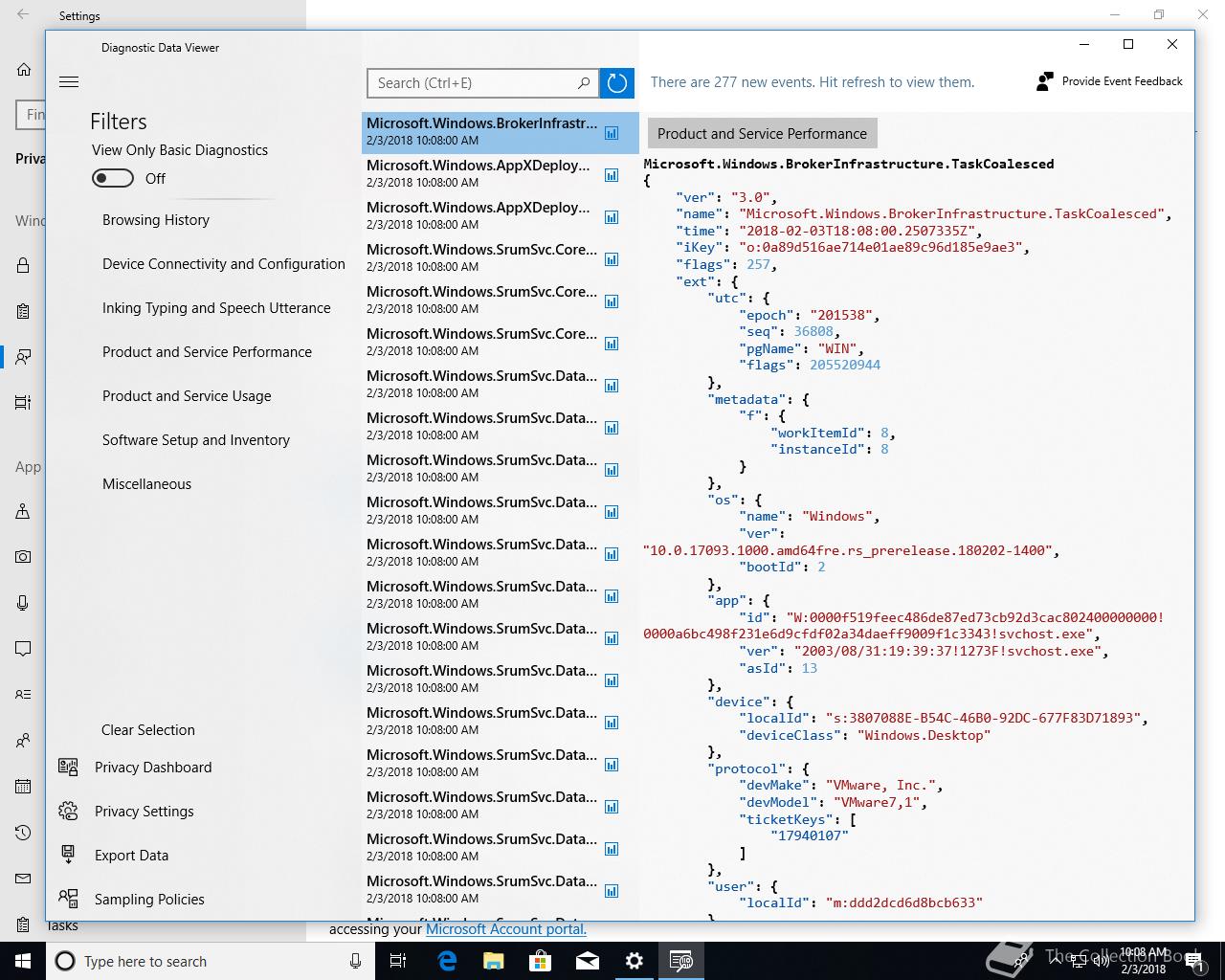Open Mail app from taskbar

click(x=588, y=961)
